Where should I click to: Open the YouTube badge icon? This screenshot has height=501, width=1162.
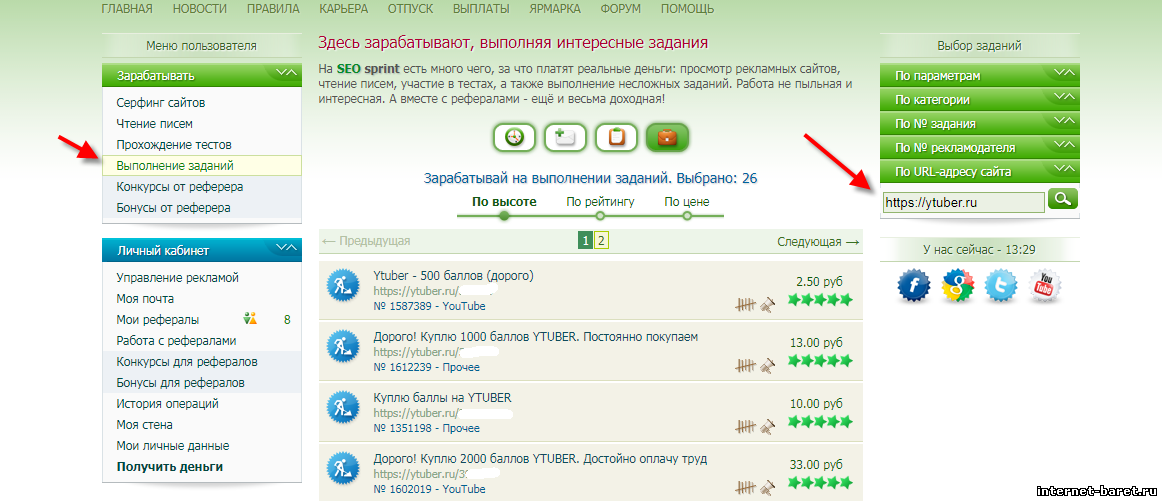tap(1045, 286)
